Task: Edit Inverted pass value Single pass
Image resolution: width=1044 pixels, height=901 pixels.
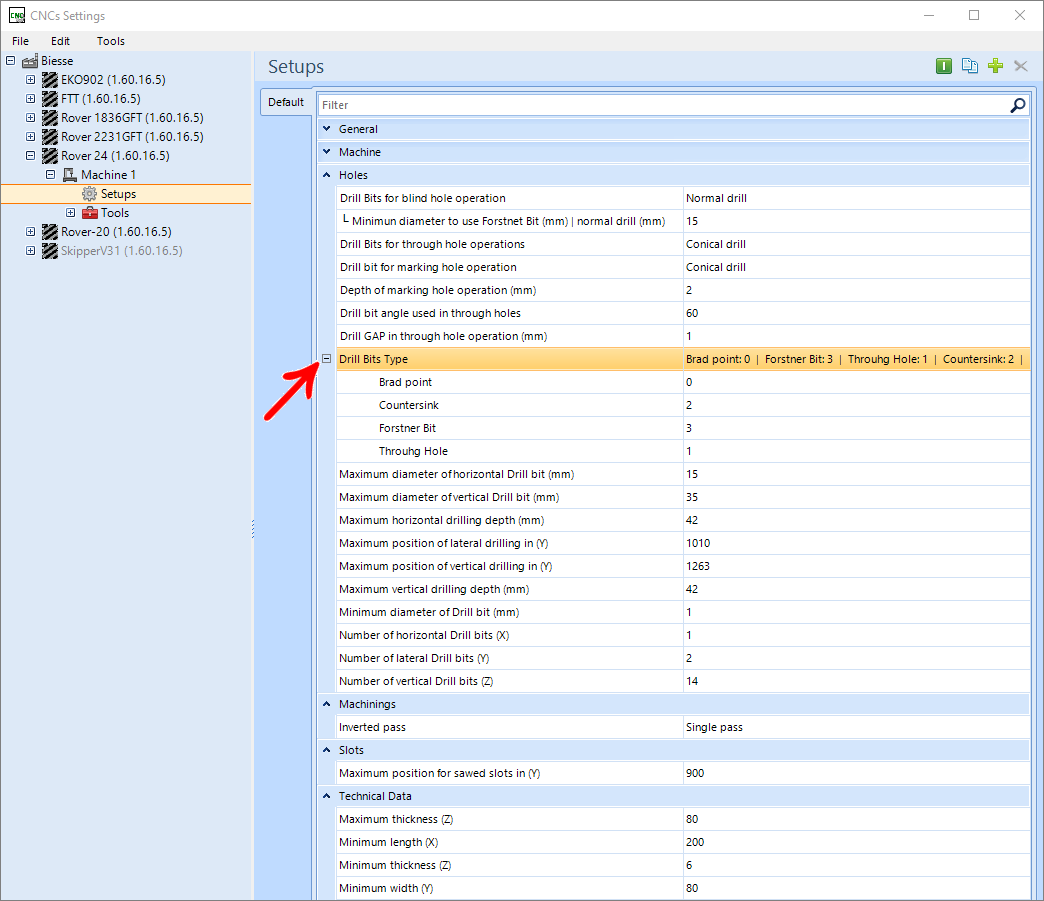Action: pyautogui.click(x=856, y=727)
